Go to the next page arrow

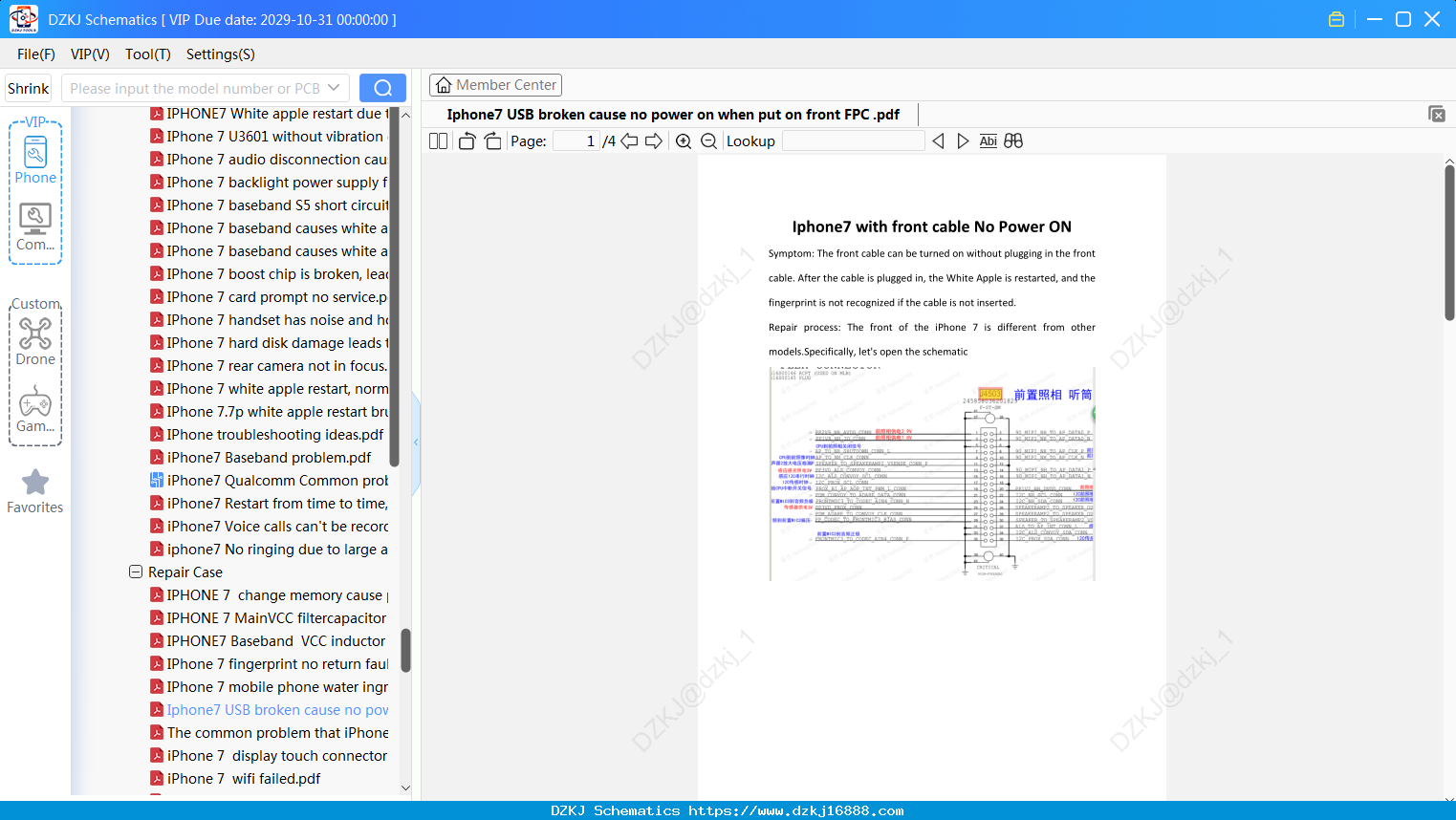pyautogui.click(x=654, y=141)
